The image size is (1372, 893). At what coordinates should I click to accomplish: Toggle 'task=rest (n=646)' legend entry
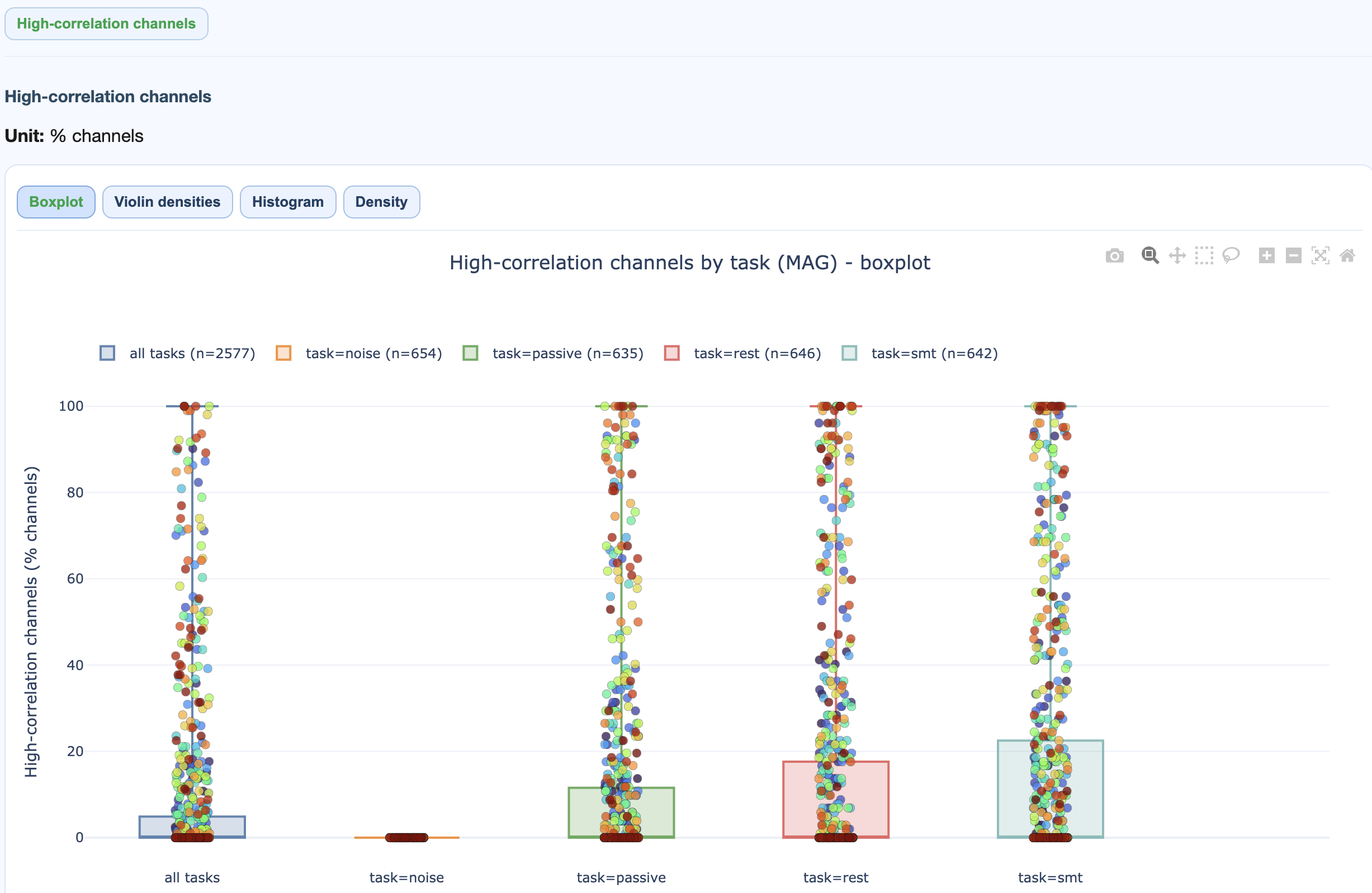click(x=742, y=353)
